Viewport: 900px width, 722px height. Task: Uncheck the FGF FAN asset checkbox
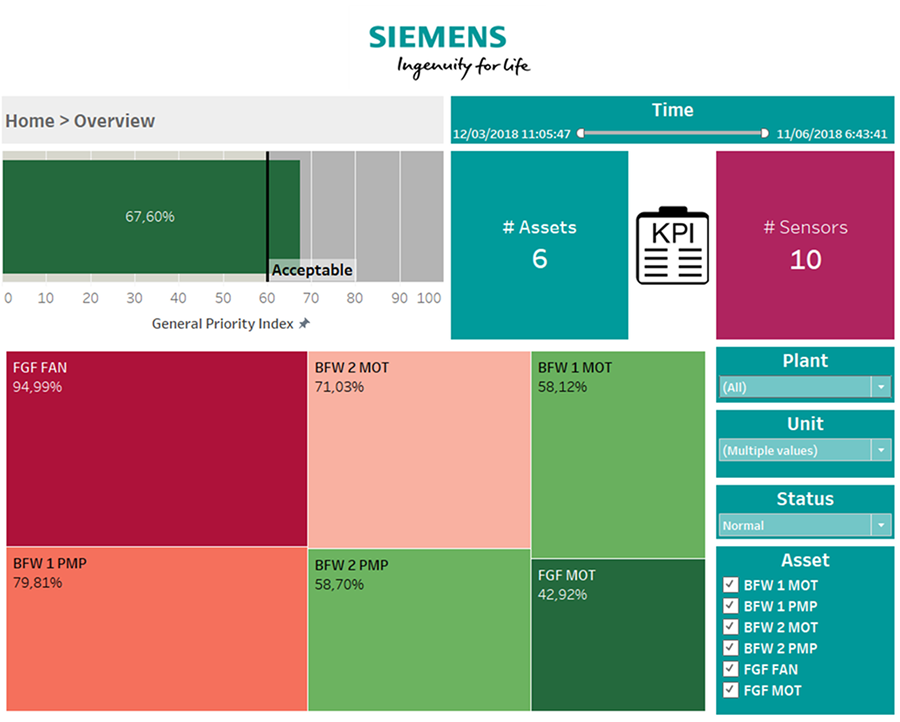click(x=730, y=669)
